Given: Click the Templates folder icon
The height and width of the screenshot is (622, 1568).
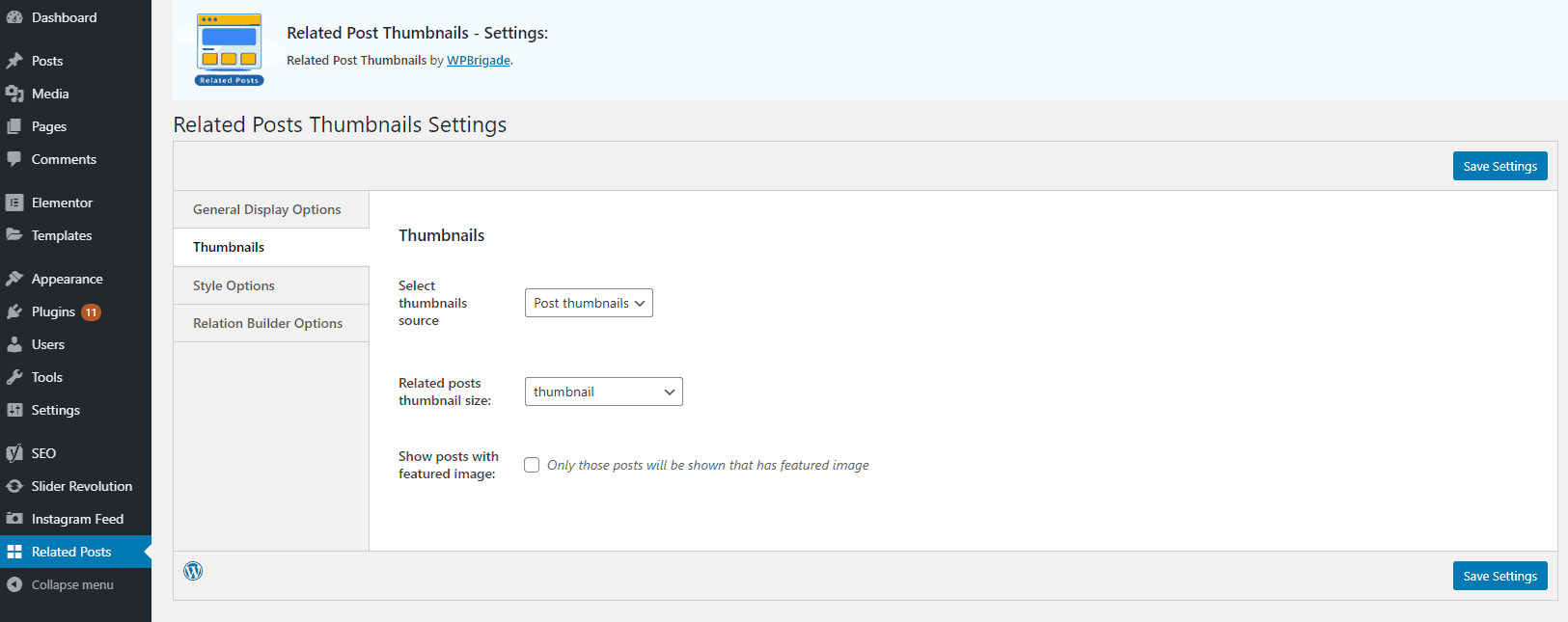Looking at the screenshot, I should click(x=14, y=235).
